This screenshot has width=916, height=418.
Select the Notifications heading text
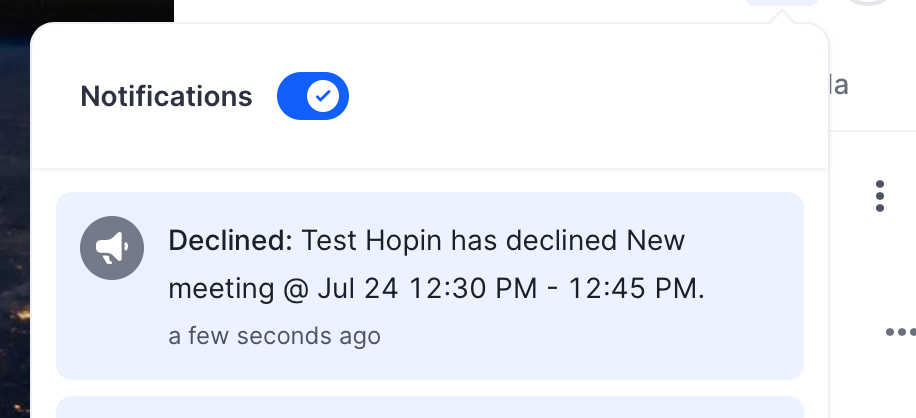click(x=166, y=96)
